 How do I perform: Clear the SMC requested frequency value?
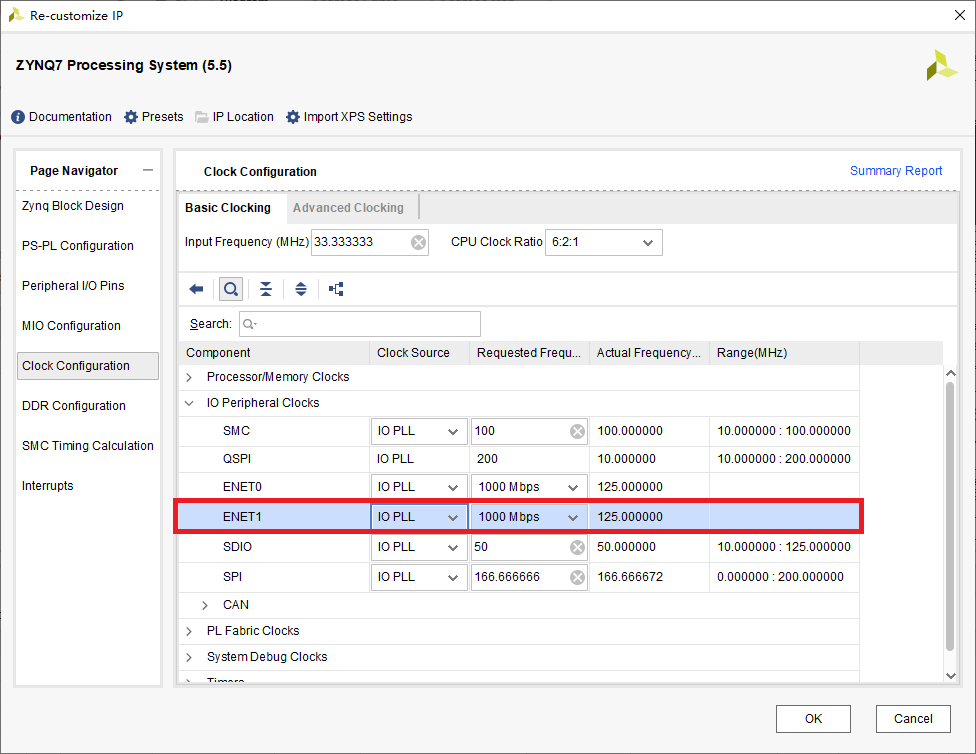click(577, 431)
